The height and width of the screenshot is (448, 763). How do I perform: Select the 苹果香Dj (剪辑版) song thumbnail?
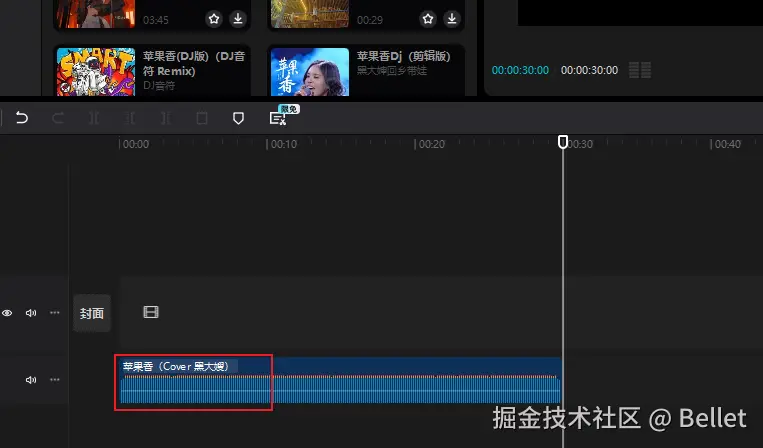pyautogui.click(x=310, y=72)
